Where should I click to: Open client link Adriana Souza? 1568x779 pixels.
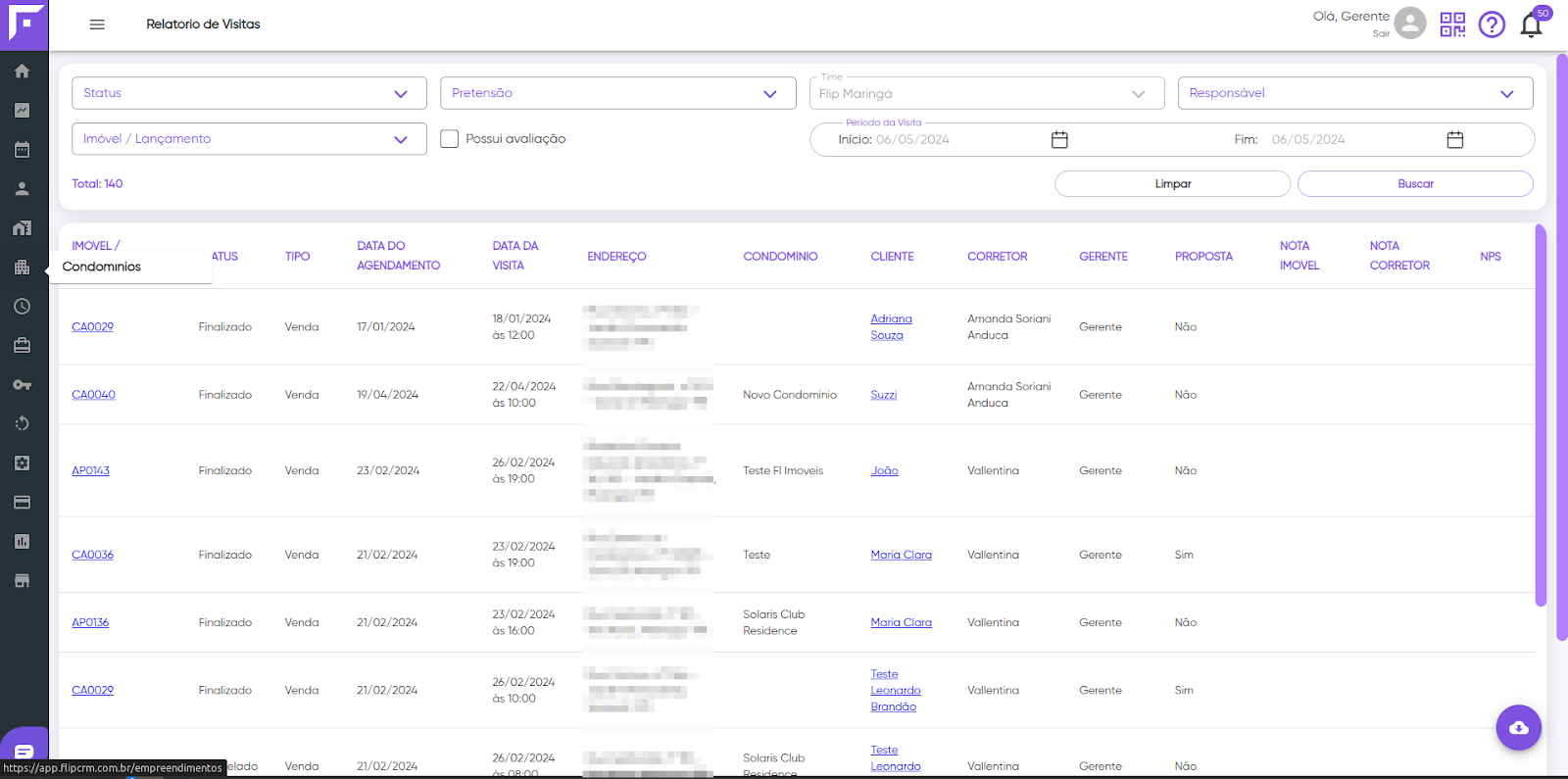pyautogui.click(x=891, y=327)
